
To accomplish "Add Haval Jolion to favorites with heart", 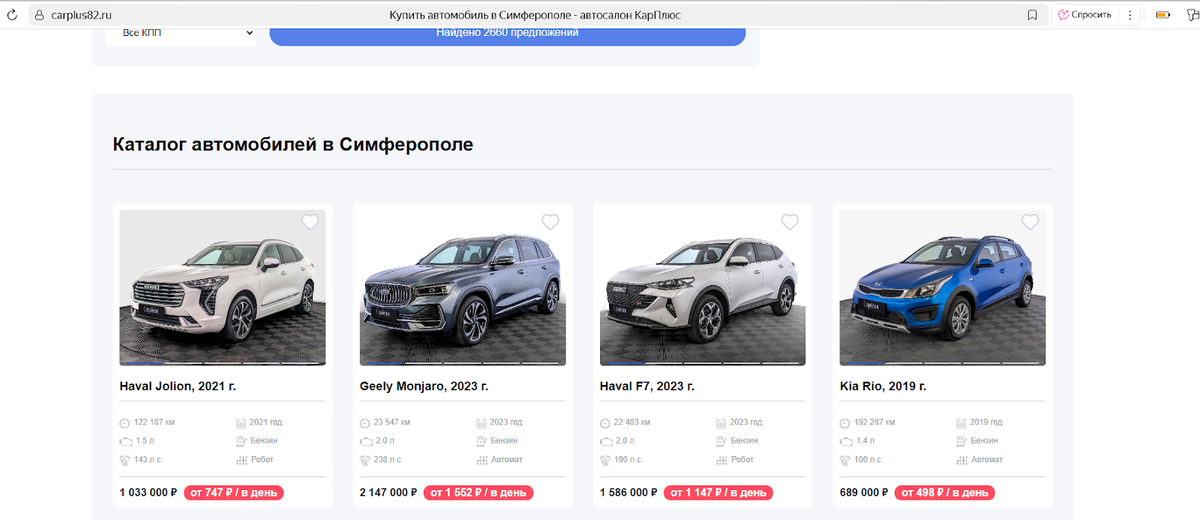I will (x=310, y=222).
